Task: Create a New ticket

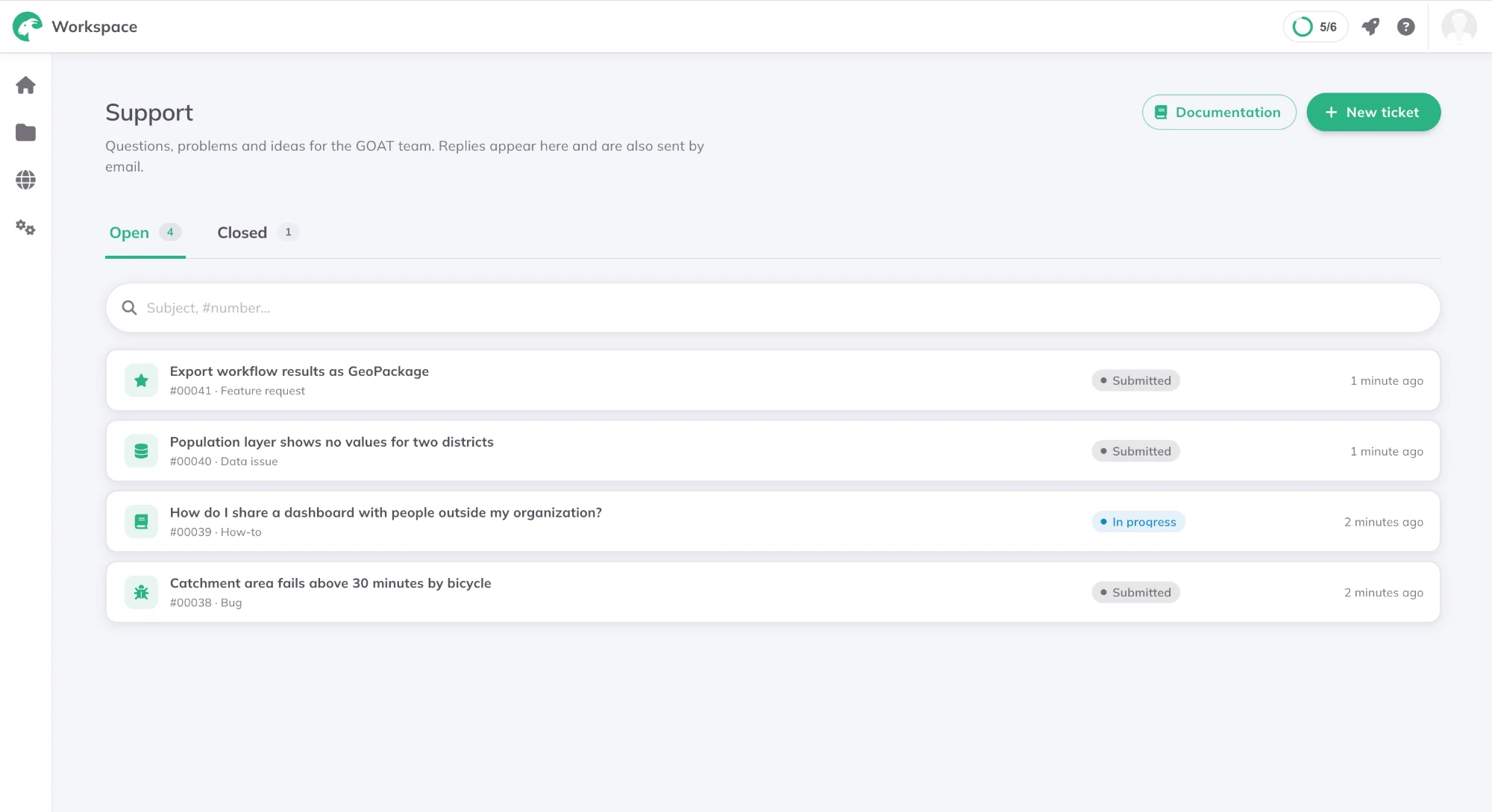Action: pos(1373,112)
